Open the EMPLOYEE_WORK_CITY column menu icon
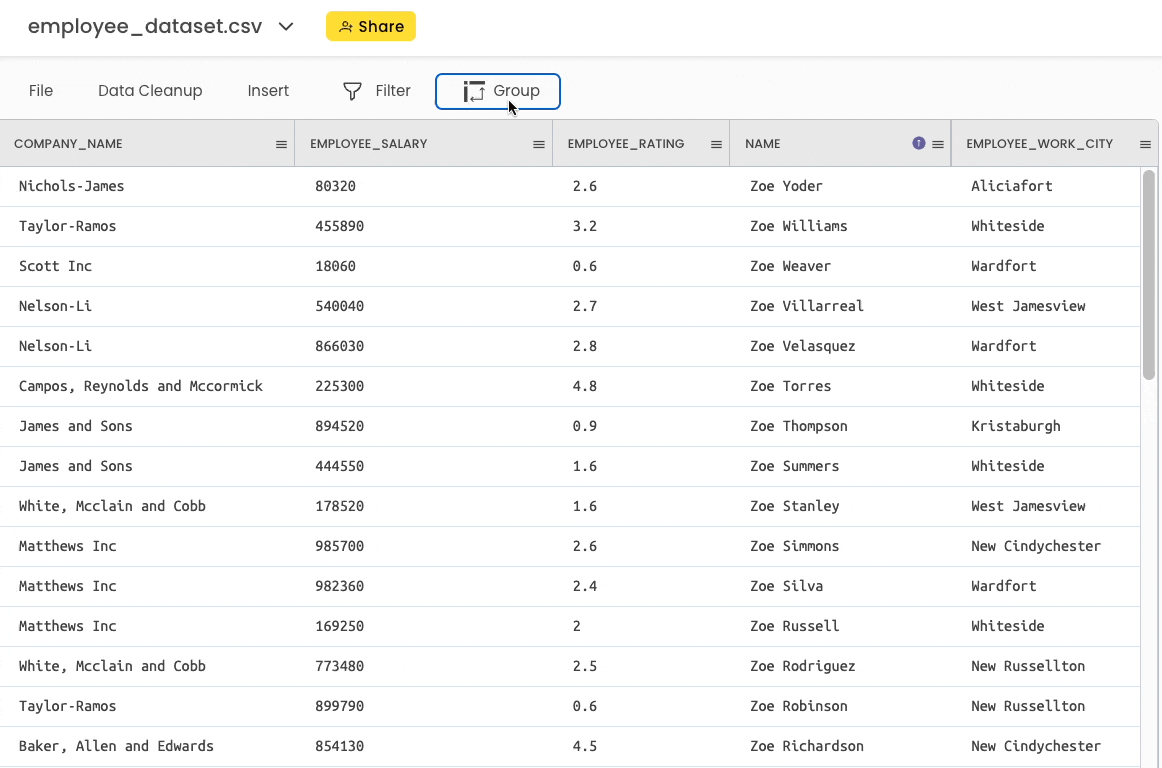The height and width of the screenshot is (768, 1162). coord(1145,145)
